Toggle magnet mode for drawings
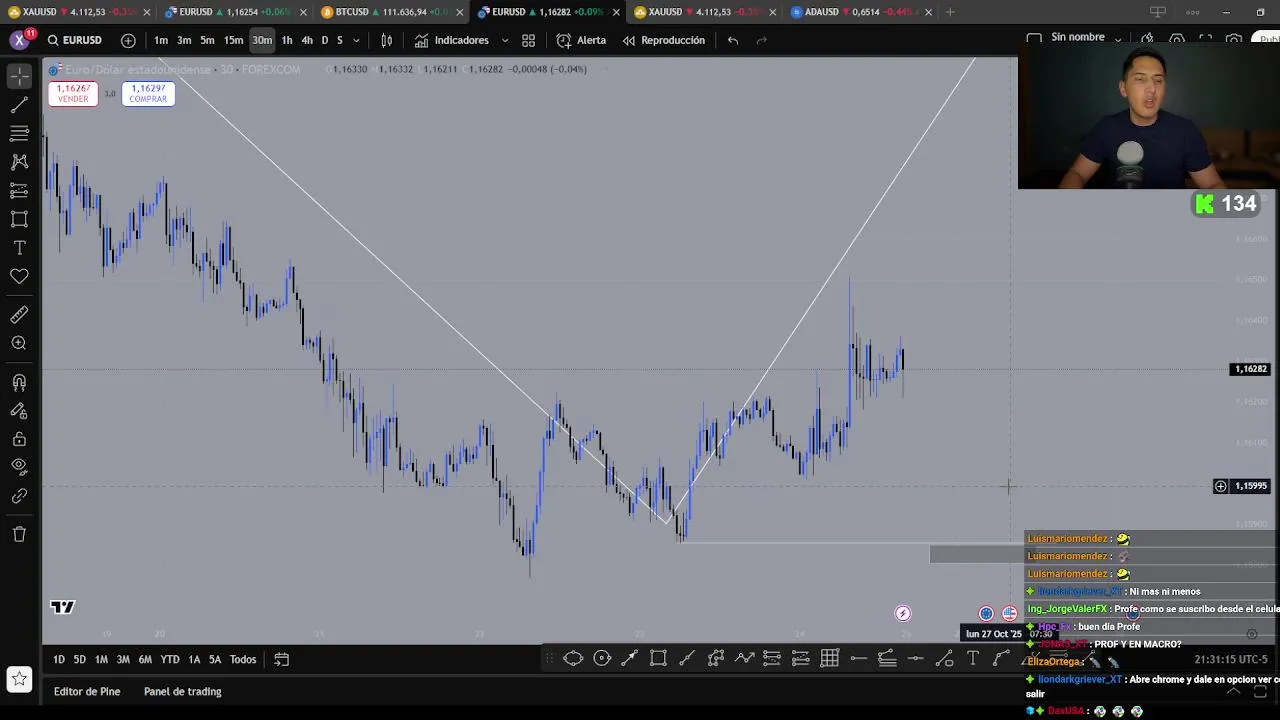The width and height of the screenshot is (1280, 720). tap(19, 382)
